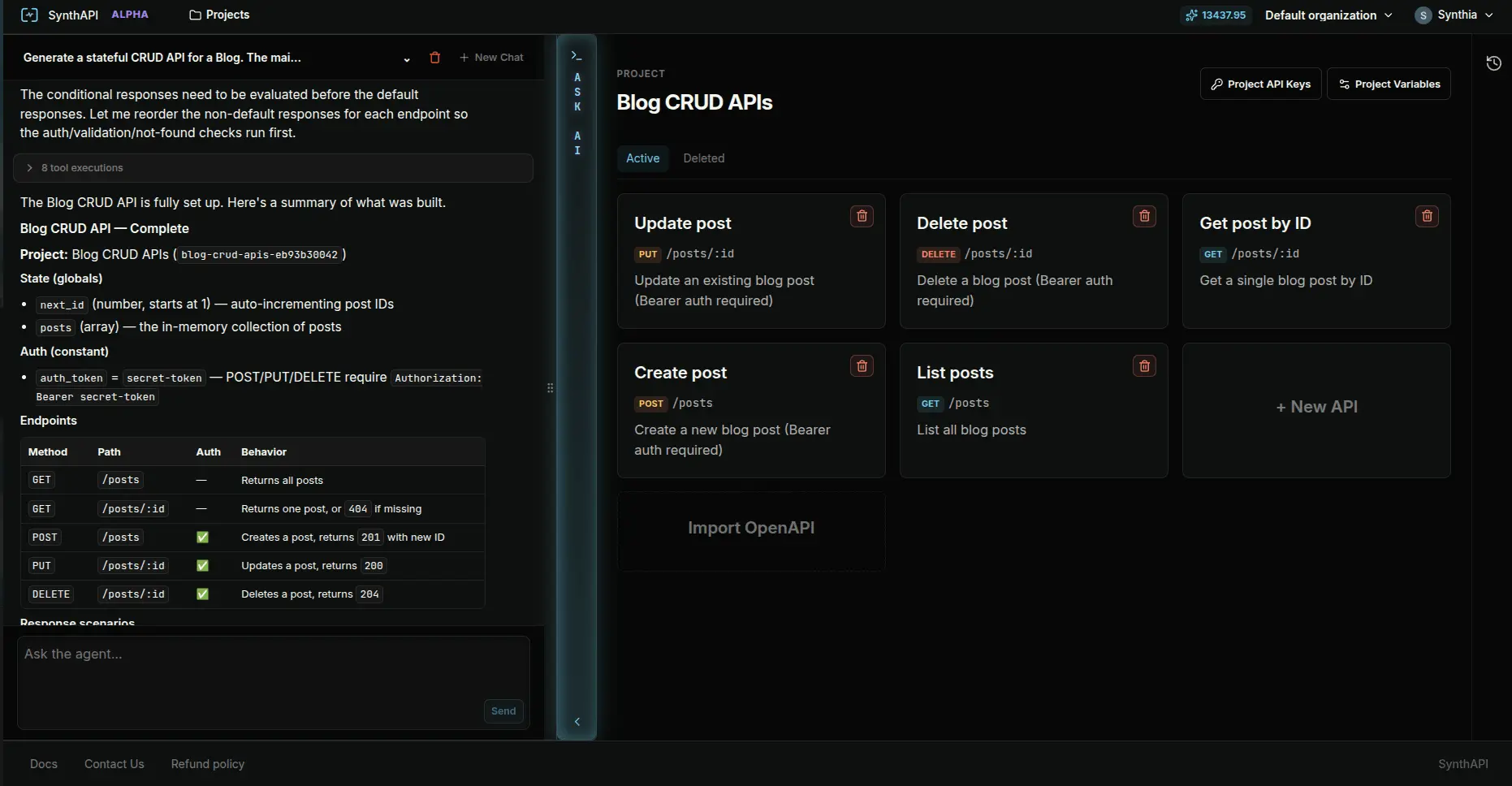The height and width of the screenshot is (786, 1512).
Task: Expand the chat title dropdown chevron
Action: (406, 58)
